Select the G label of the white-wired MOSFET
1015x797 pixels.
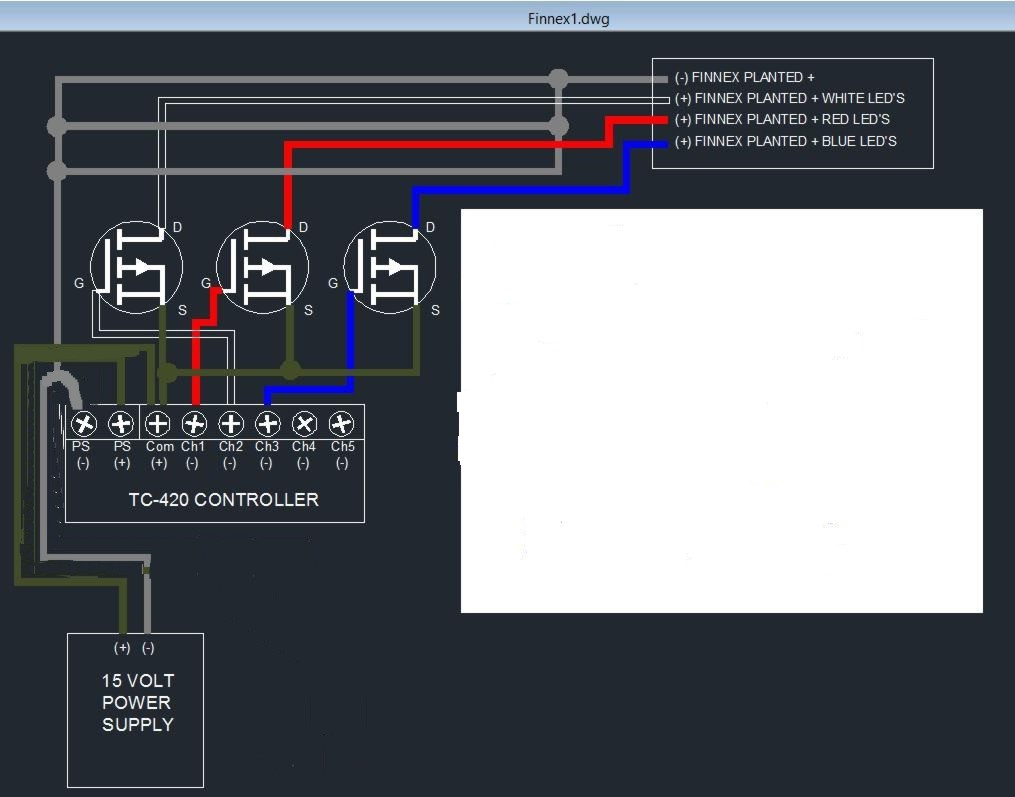[79, 283]
